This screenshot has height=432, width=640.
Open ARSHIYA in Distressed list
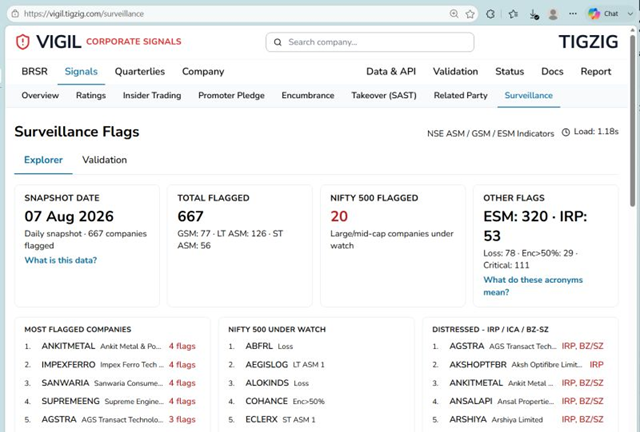pyautogui.click(x=518, y=420)
